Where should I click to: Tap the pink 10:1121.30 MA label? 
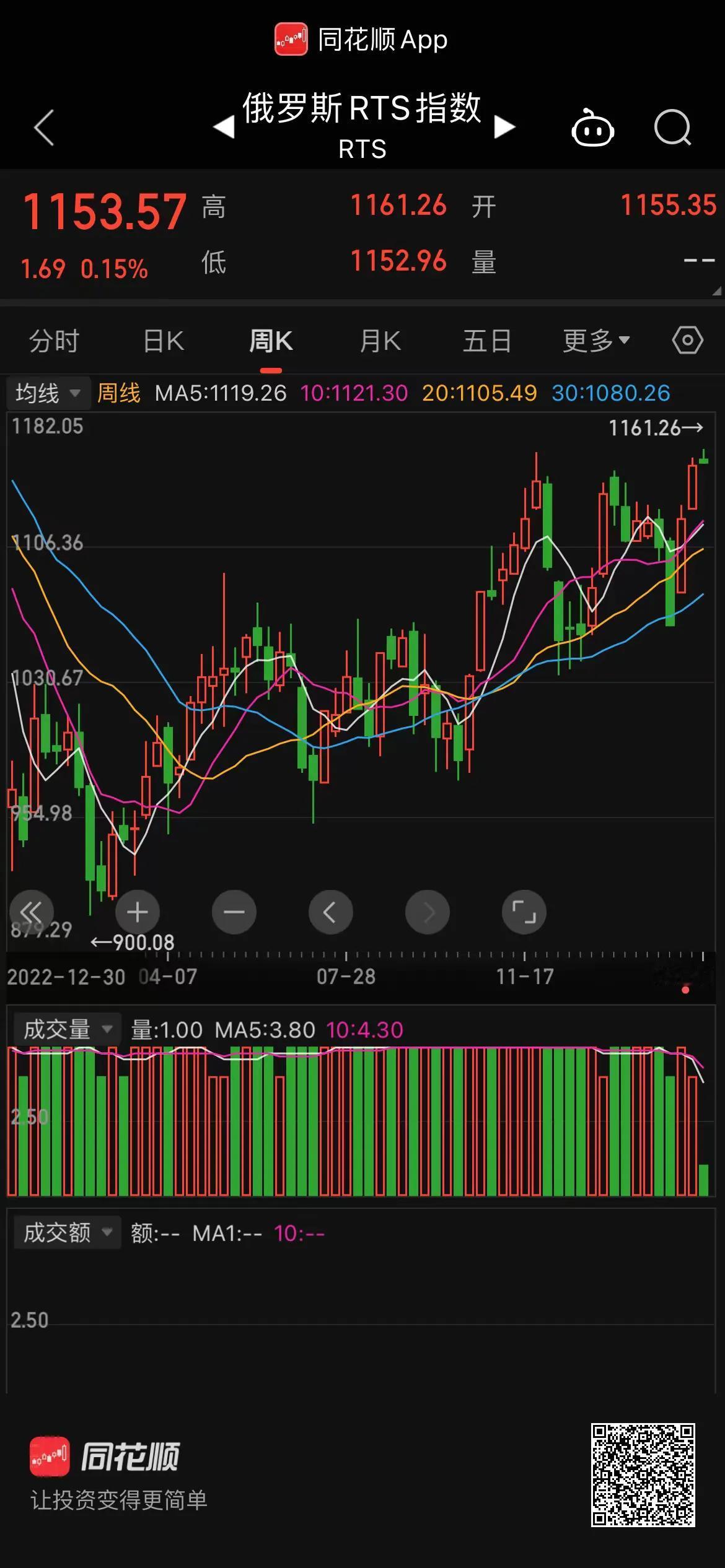(x=354, y=393)
